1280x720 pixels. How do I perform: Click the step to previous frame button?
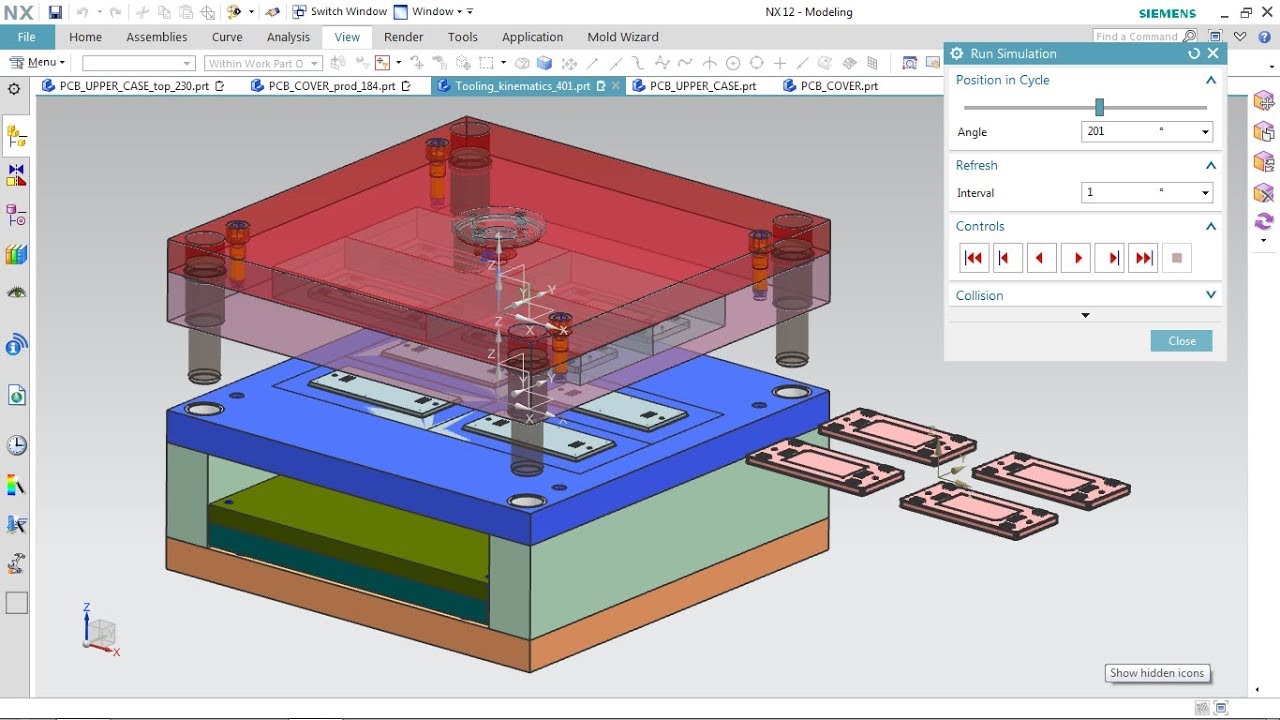(x=1005, y=258)
